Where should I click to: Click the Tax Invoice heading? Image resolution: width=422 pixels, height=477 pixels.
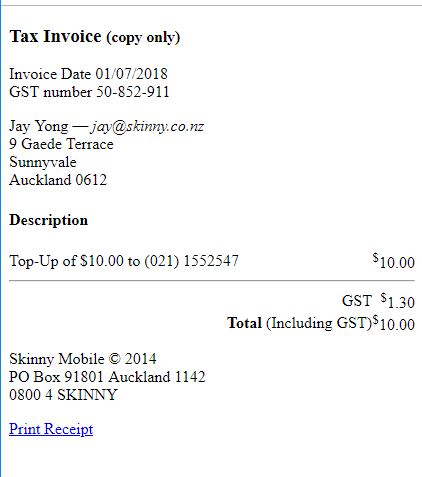tap(55, 36)
